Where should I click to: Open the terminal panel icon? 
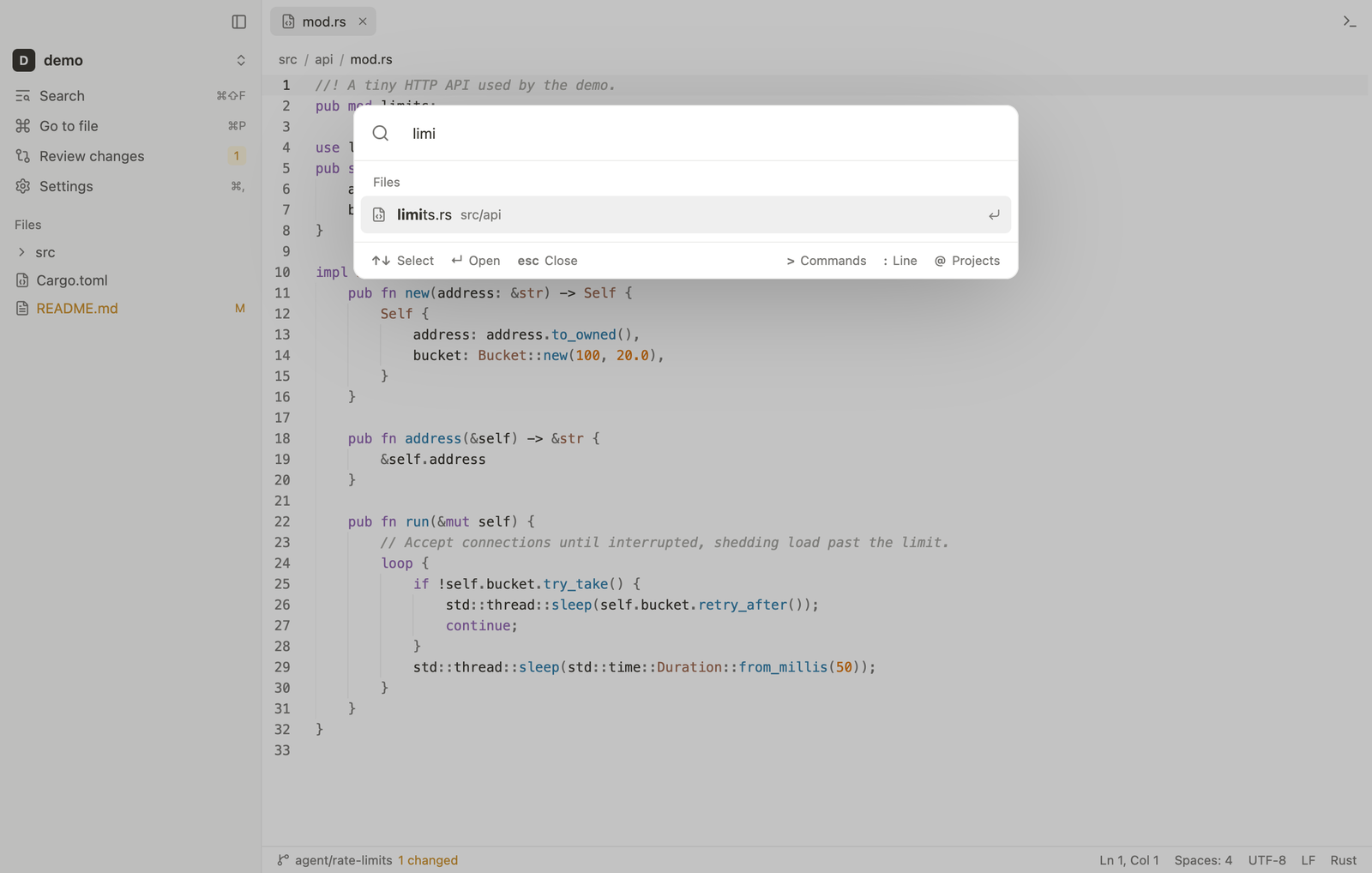point(1350,21)
